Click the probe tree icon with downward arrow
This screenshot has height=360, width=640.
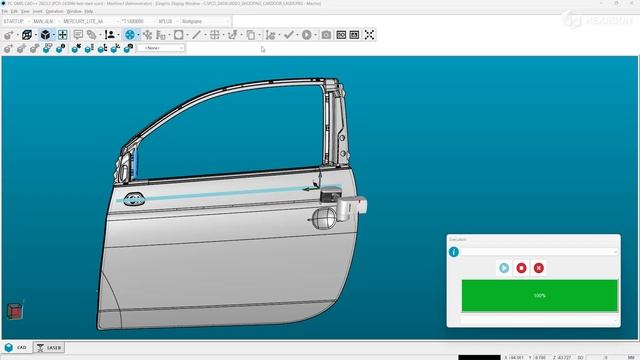click(147, 35)
